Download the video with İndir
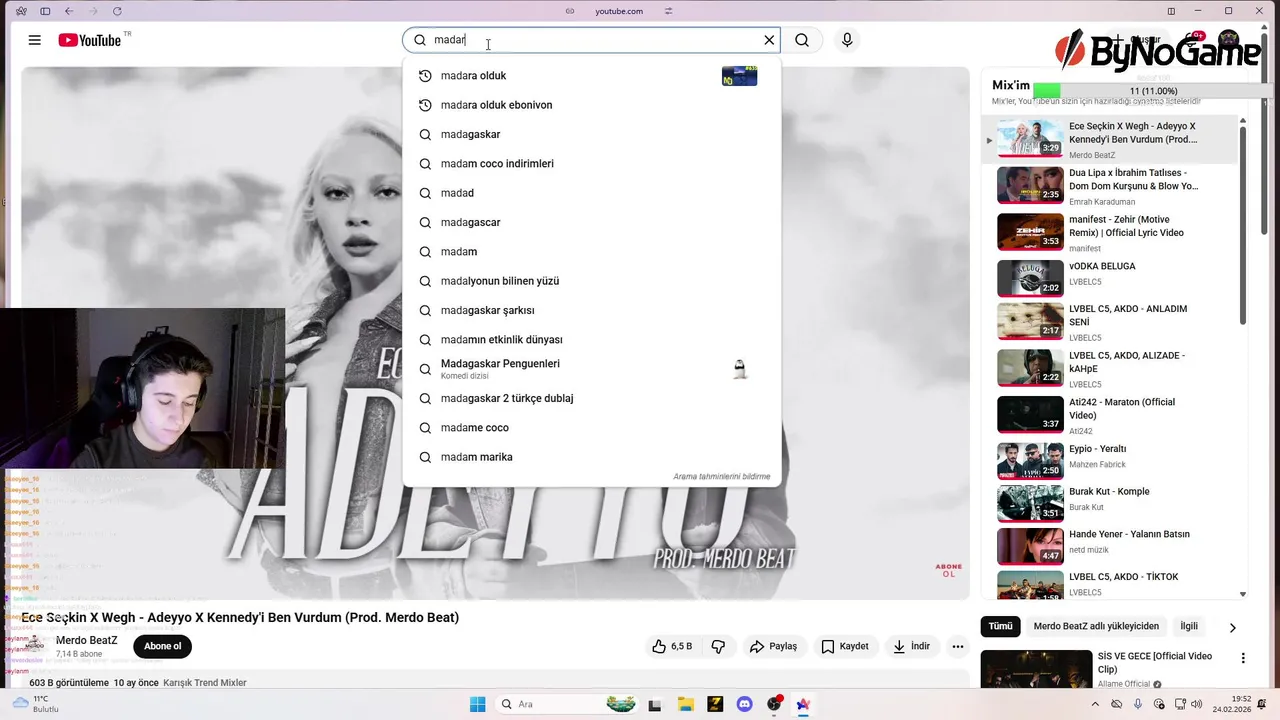Viewport: 1280px width, 720px height. tap(911, 647)
